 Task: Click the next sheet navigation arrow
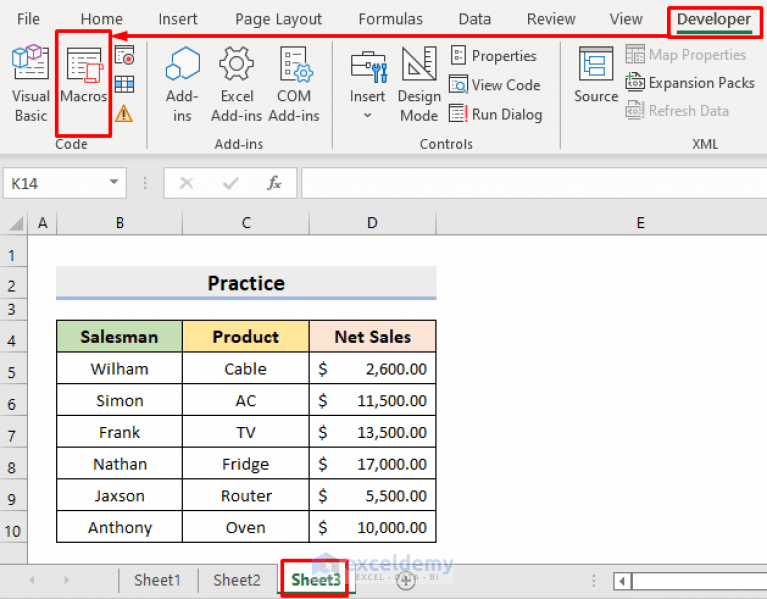click(67, 580)
